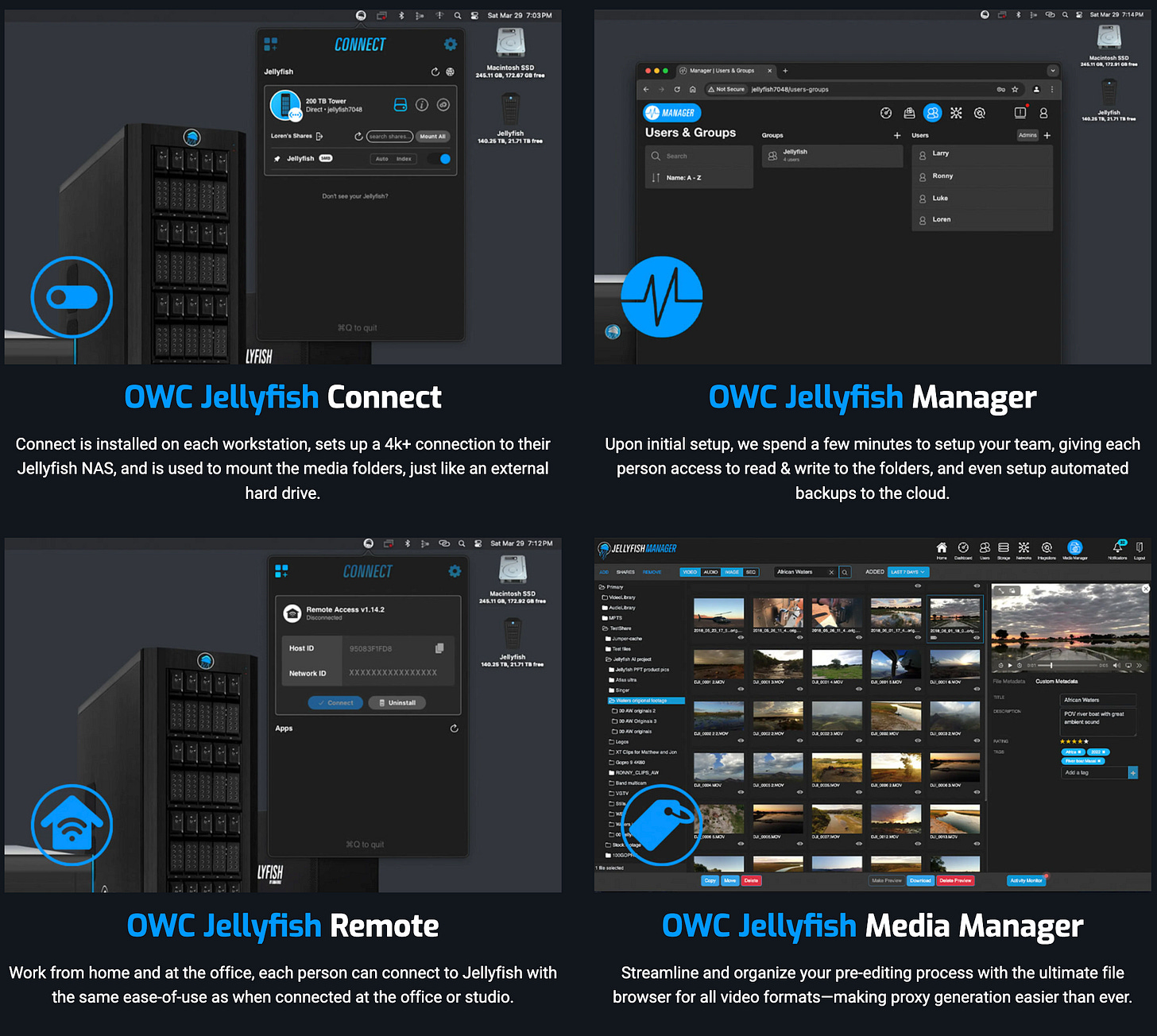
Task: Open the 00 AW originals 2 folder
Action: coord(633,711)
